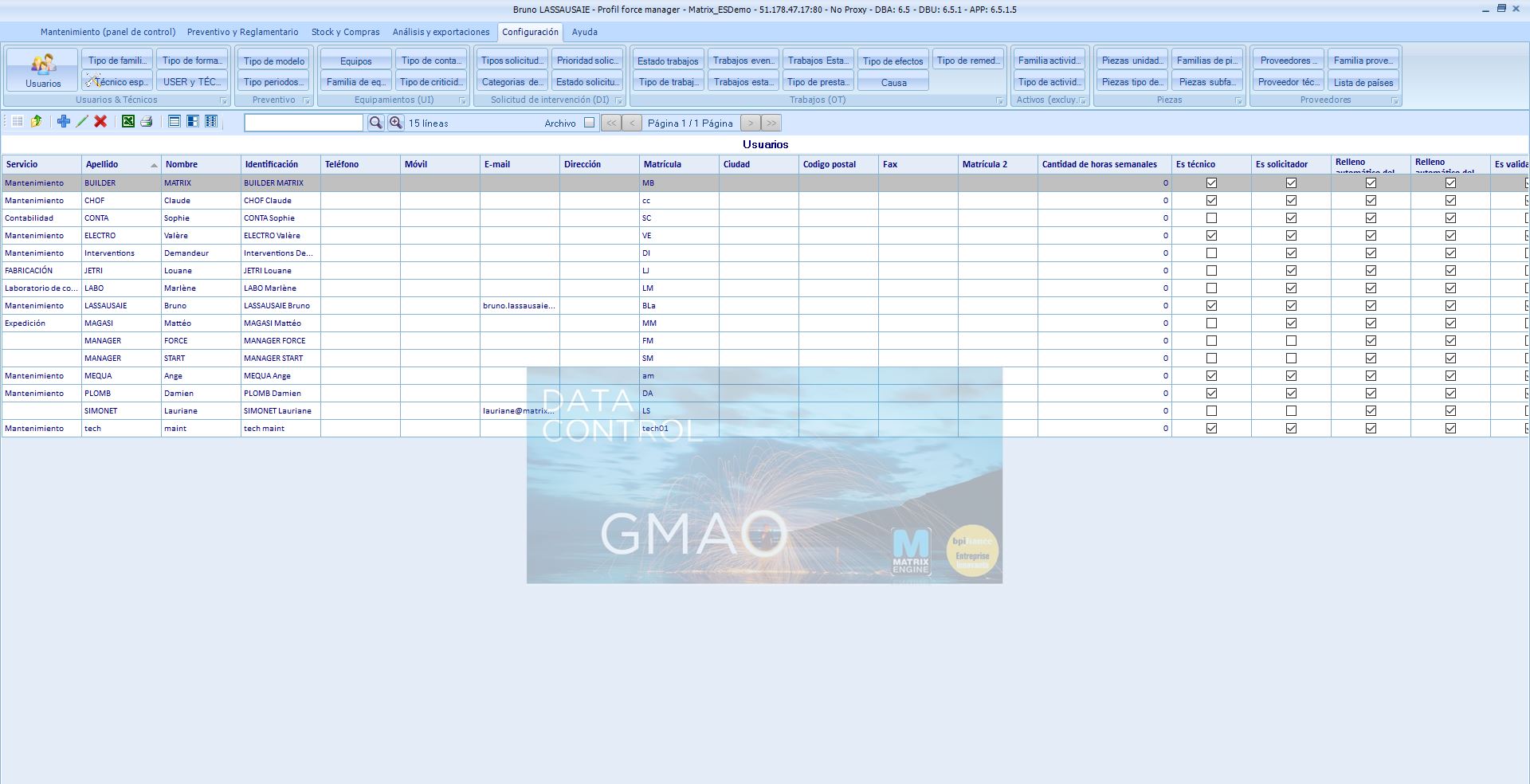The width and height of the screenshot is (1530, 784).
Task: Focus the search text field
Action: (x=304, y=123)
